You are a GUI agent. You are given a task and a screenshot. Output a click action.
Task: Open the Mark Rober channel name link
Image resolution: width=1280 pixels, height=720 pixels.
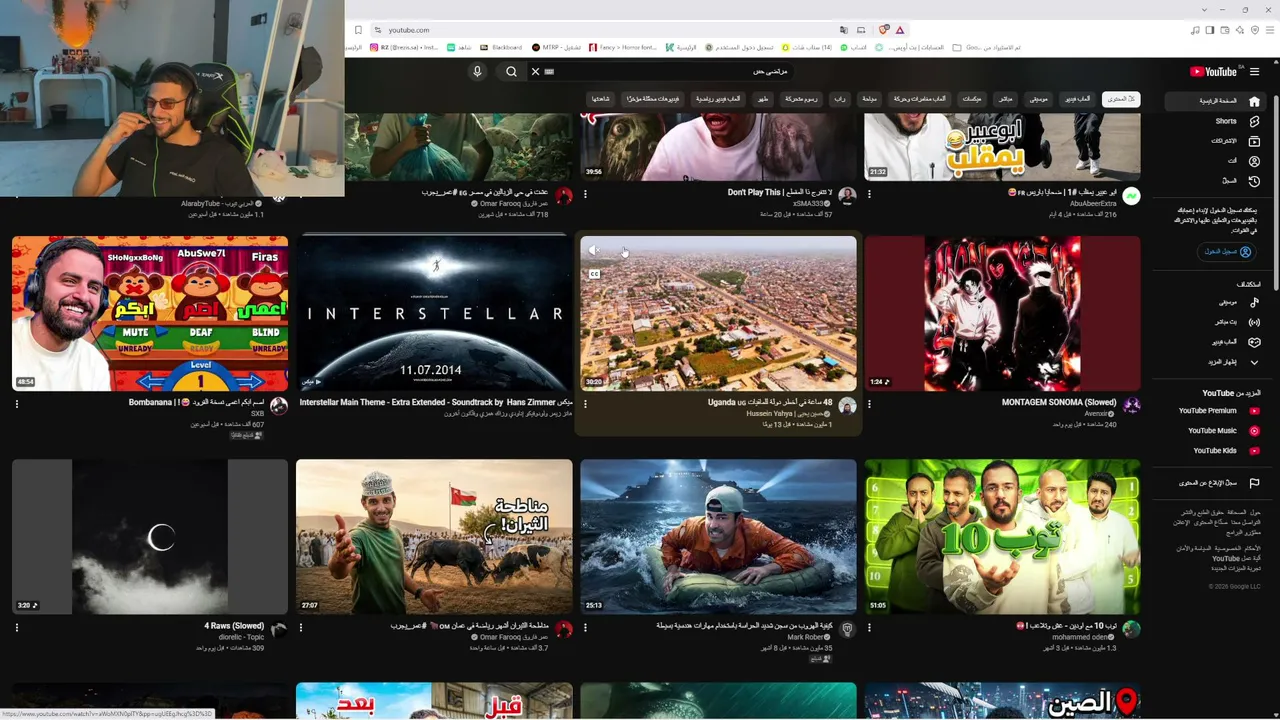tap(804, 637)
